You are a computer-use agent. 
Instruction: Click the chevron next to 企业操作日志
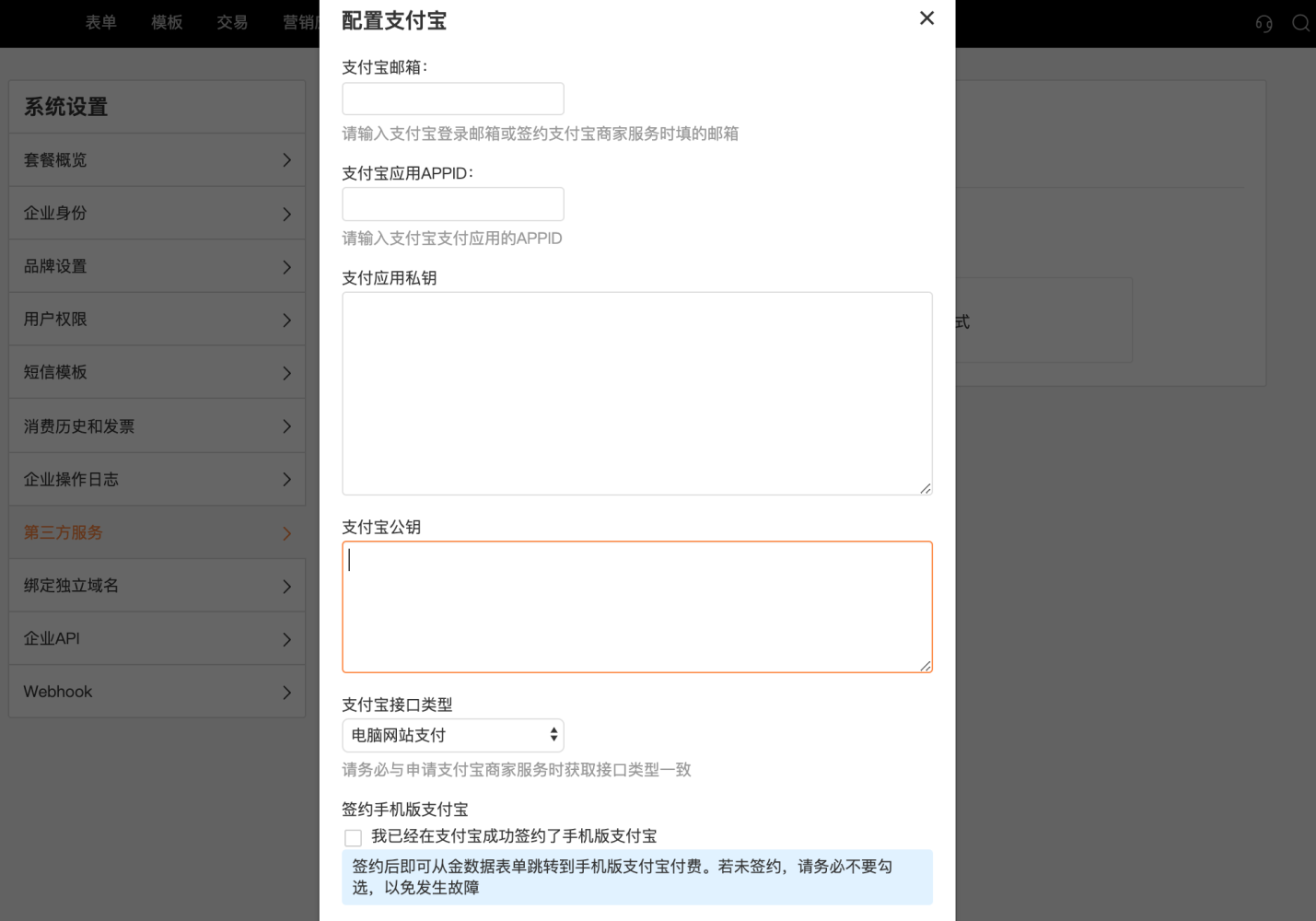click(286, 480)
